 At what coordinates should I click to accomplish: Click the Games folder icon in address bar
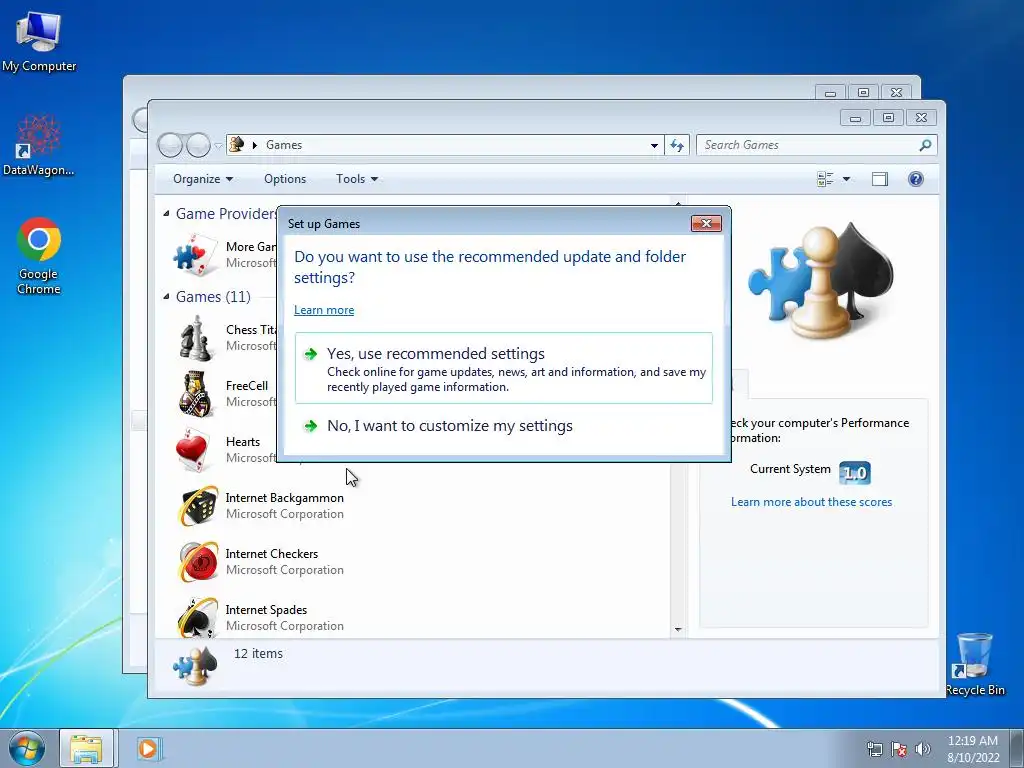click(x=237, y=144)
